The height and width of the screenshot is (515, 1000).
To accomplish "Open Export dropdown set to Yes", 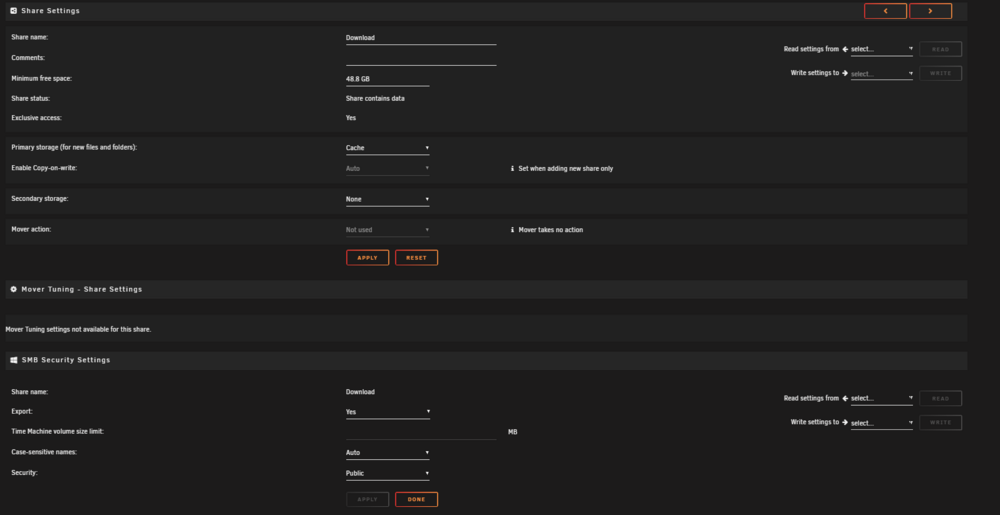I will 387,412.
